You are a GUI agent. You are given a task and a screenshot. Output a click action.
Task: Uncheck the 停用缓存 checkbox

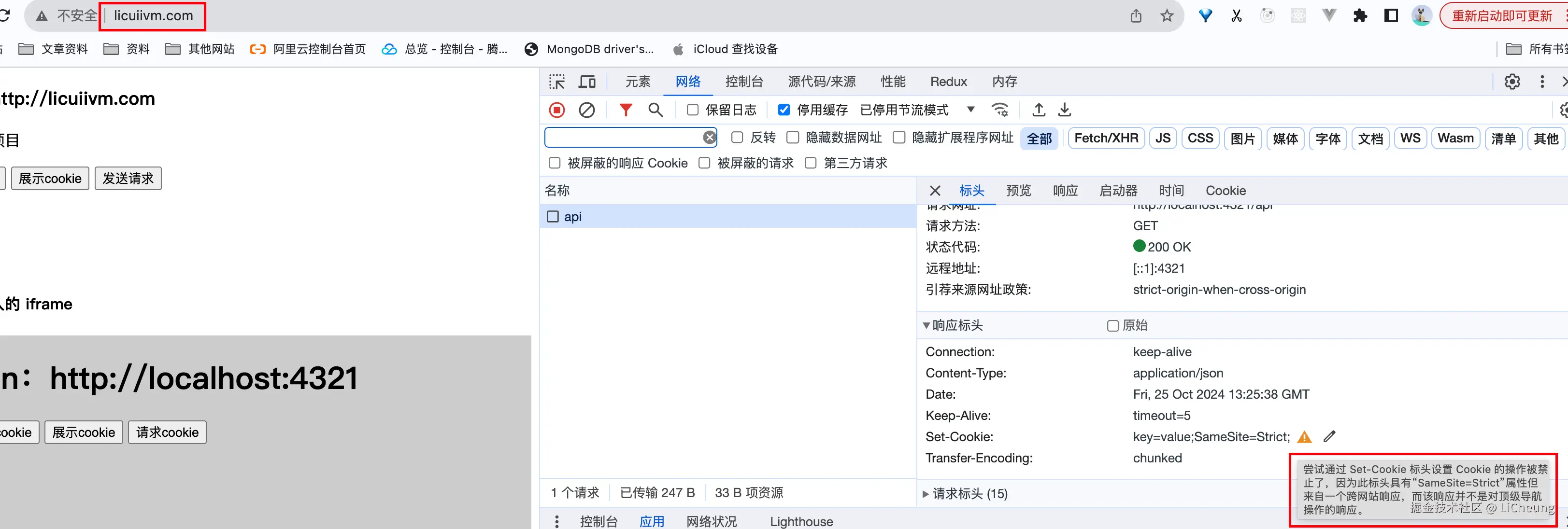point(784,110)
